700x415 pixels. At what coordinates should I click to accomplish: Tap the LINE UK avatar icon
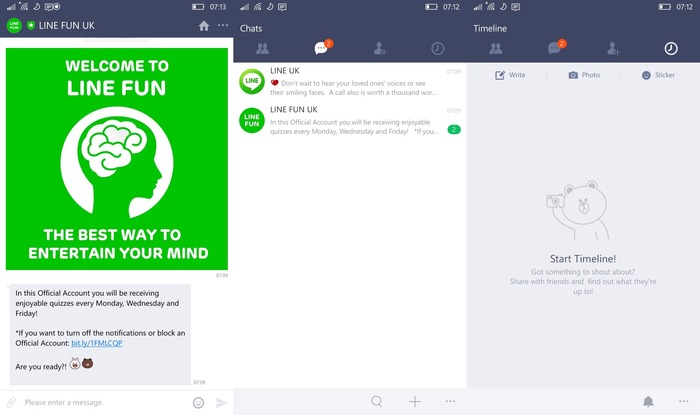point(252,81)
